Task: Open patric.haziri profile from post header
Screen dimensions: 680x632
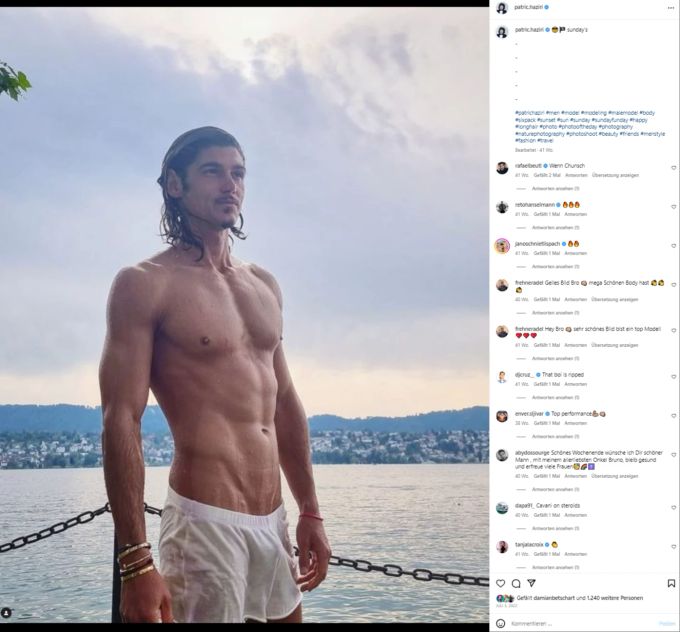Action: (528, 7)
